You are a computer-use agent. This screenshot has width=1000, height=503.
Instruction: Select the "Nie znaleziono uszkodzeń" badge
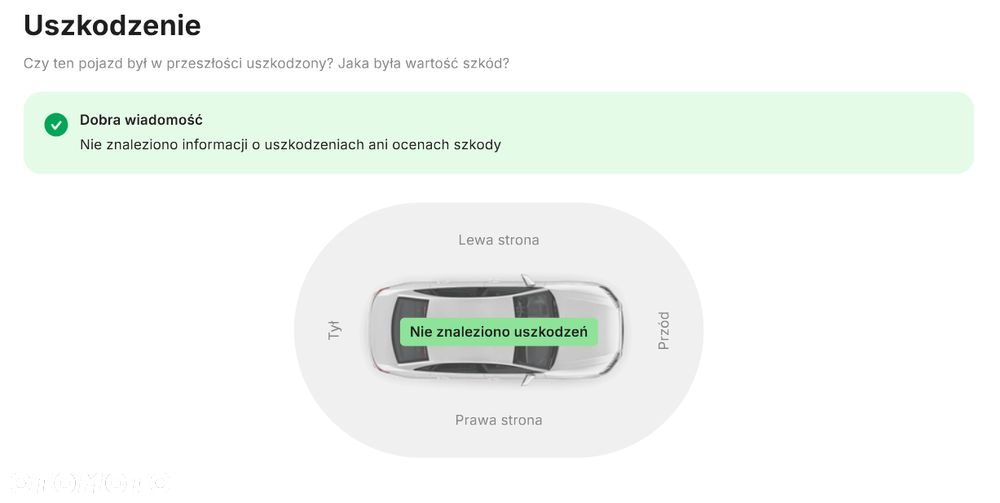tap(499, 332)
